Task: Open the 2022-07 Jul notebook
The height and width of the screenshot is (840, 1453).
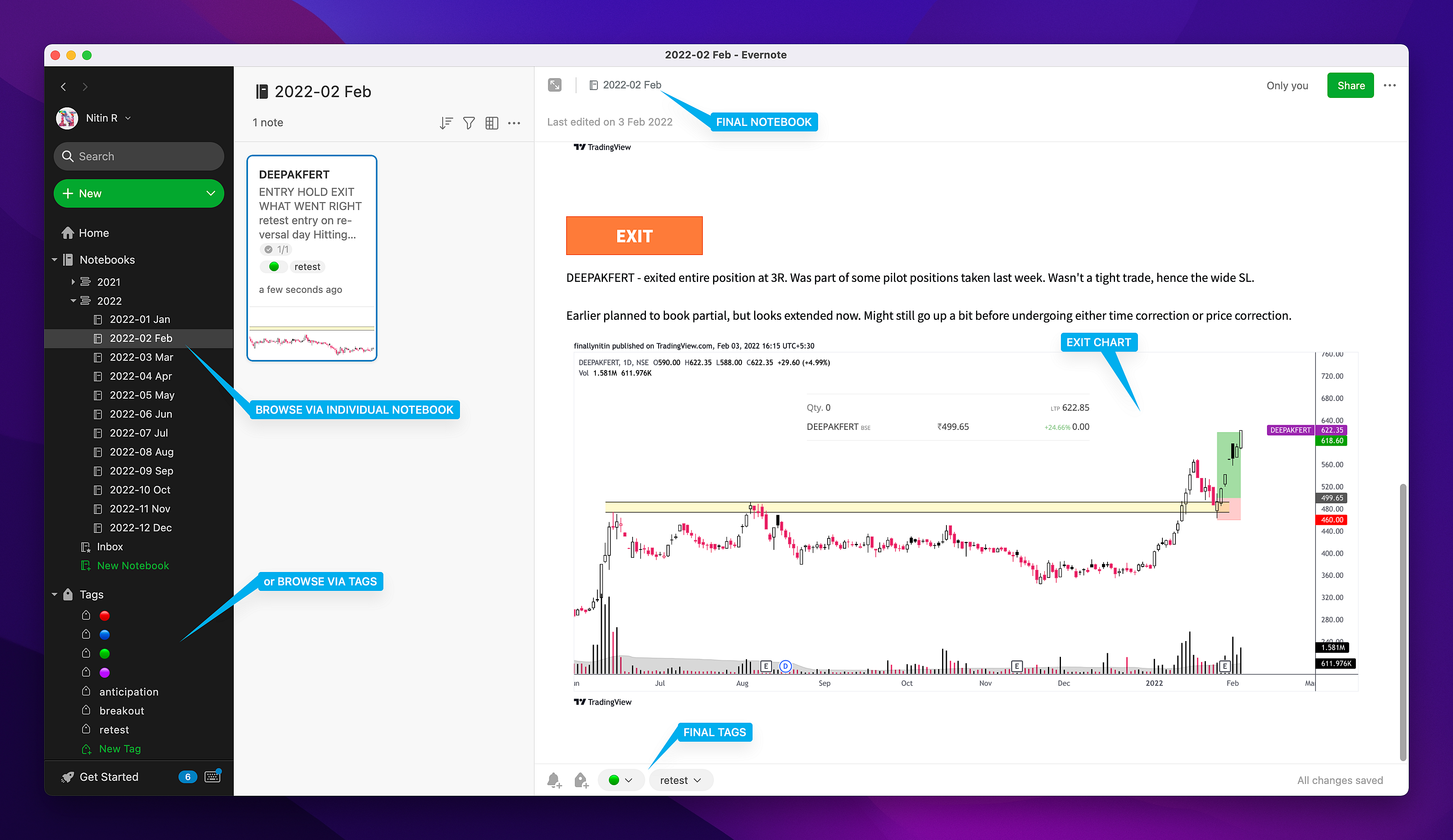Action: click(139, 432)
